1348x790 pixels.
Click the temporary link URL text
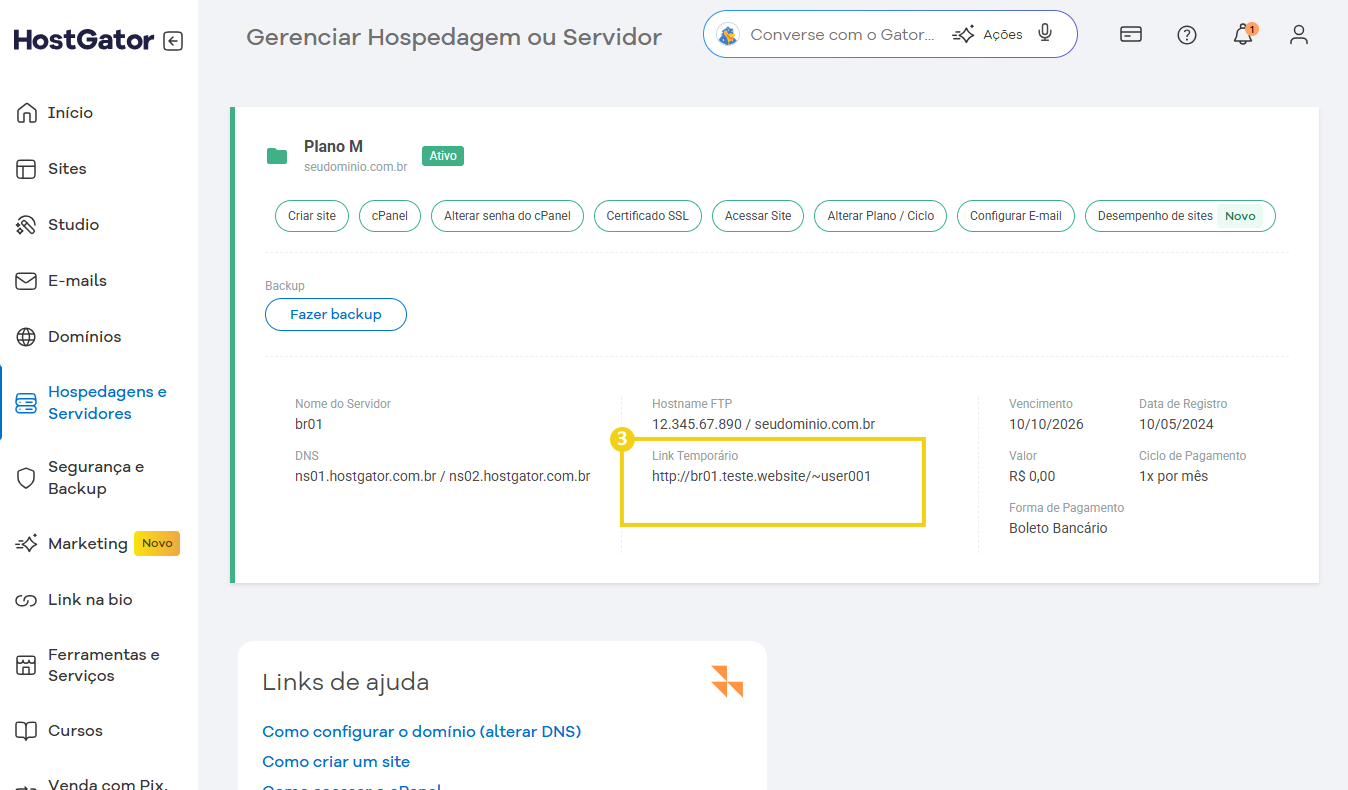[x=761, y=476]
